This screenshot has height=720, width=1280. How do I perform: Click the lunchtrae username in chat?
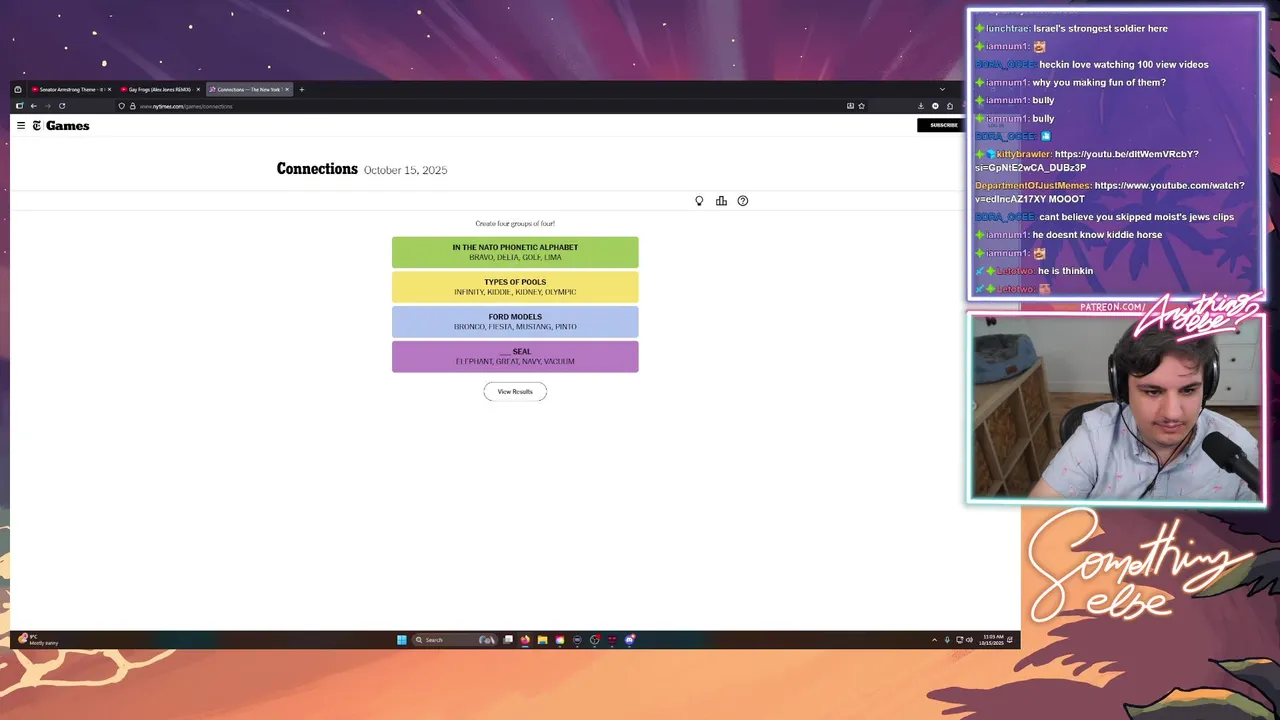coord(1007,28)
